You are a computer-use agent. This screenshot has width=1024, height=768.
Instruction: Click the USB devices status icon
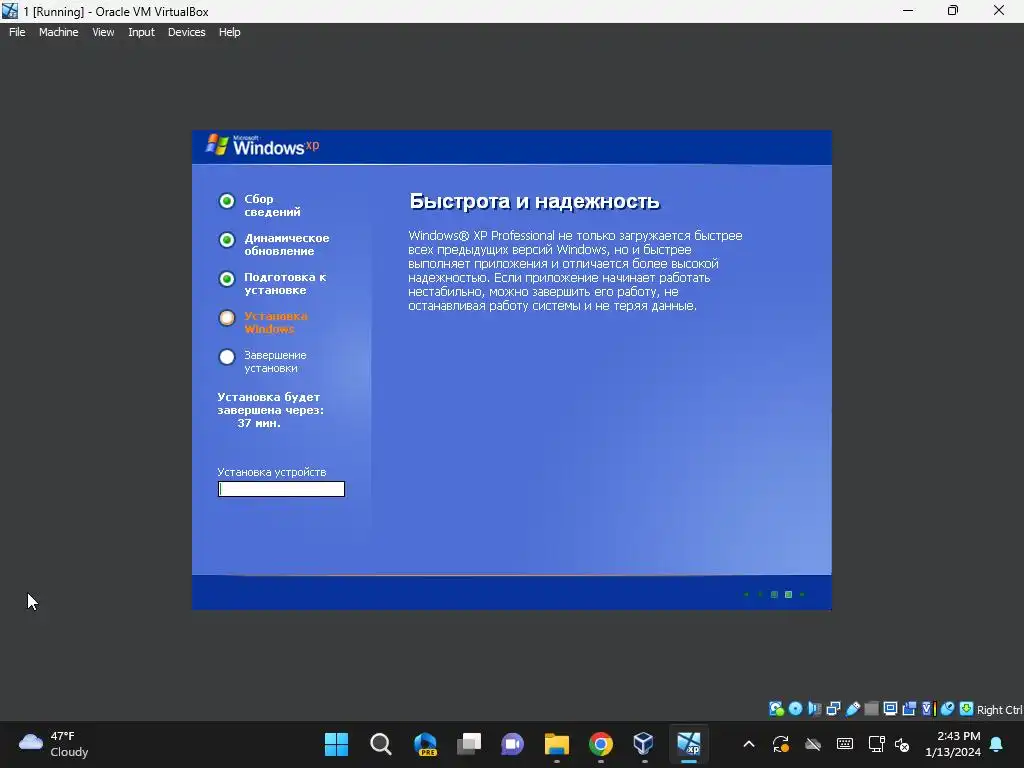(x=852, y=709)
